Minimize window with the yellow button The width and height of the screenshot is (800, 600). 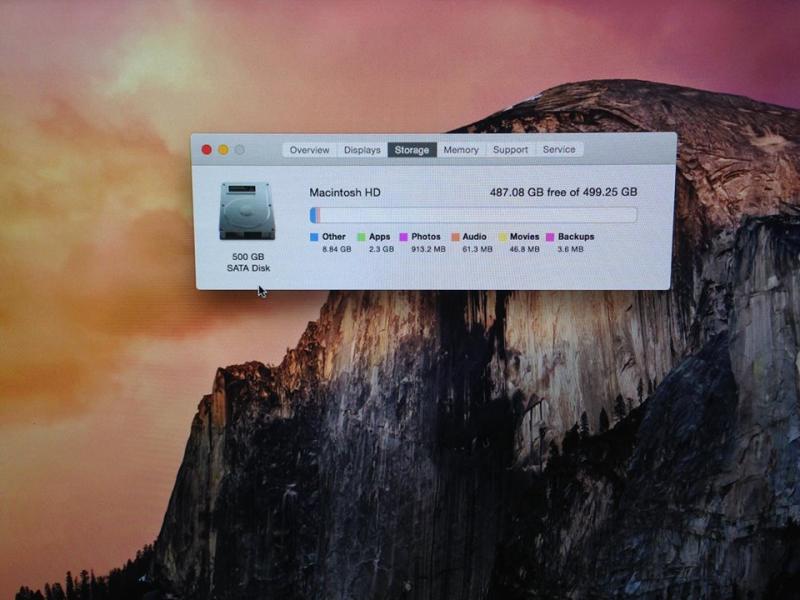(223, 149)
